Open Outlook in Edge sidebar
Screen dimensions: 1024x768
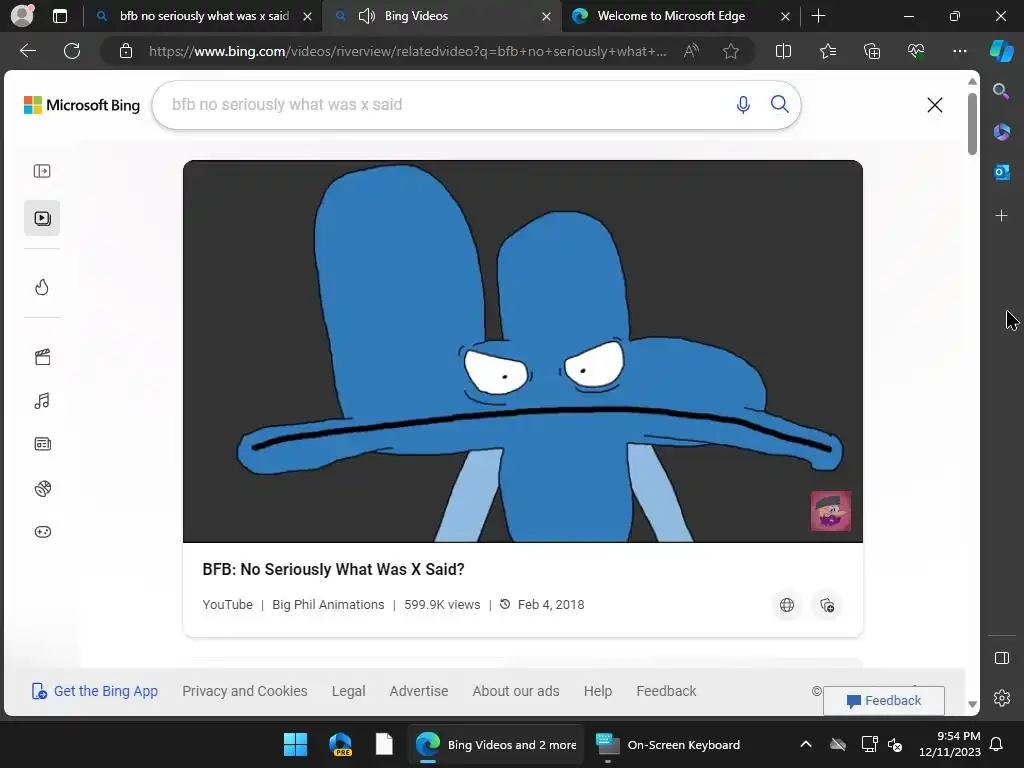pyautogui.click(x=1001, y=172)
